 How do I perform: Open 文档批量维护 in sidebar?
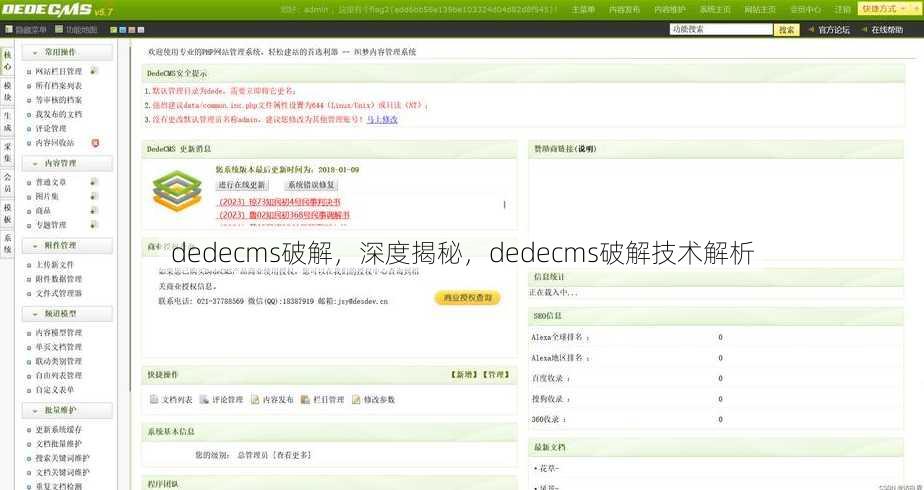click(x=58, y=443)
